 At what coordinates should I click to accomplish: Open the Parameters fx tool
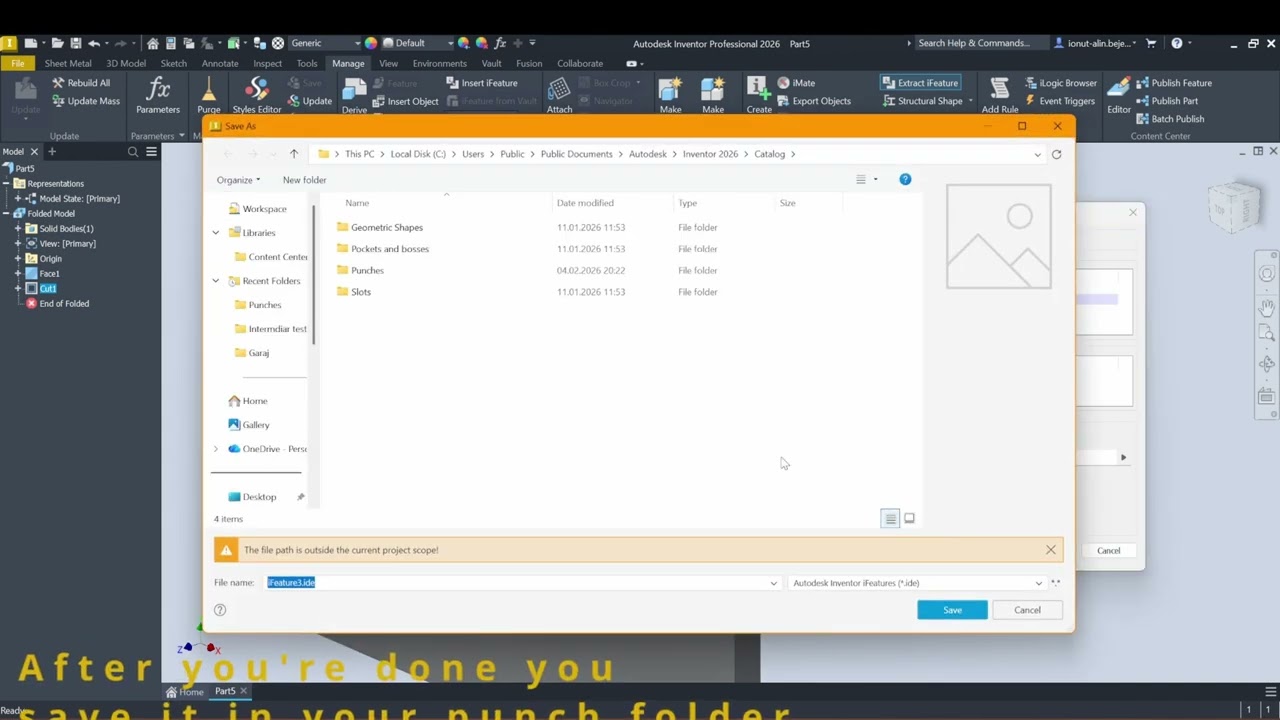[158, 96]
